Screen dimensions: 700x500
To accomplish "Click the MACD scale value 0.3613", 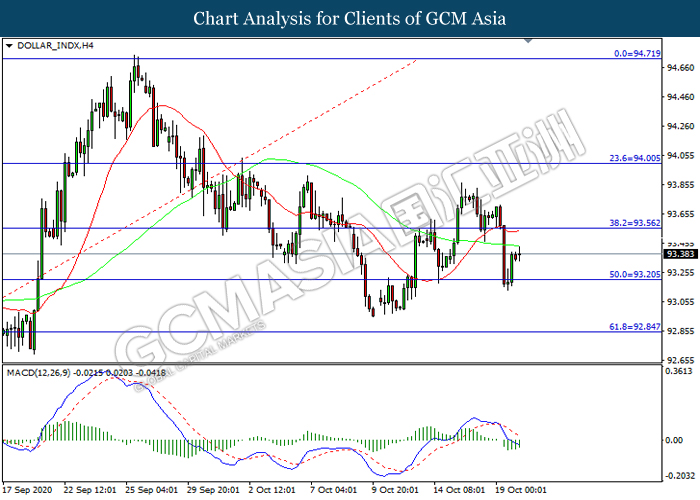I will point(679,371).
